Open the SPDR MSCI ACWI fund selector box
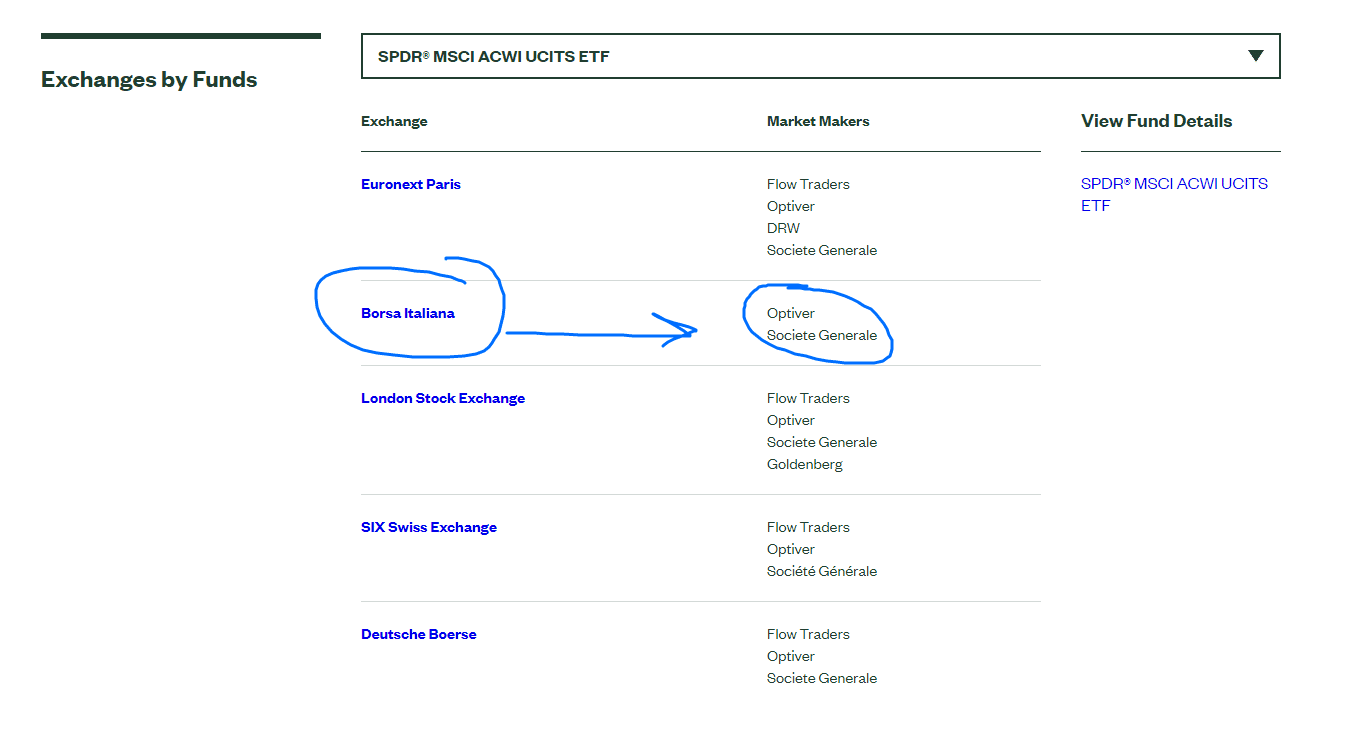 click(x=800, y=56)
